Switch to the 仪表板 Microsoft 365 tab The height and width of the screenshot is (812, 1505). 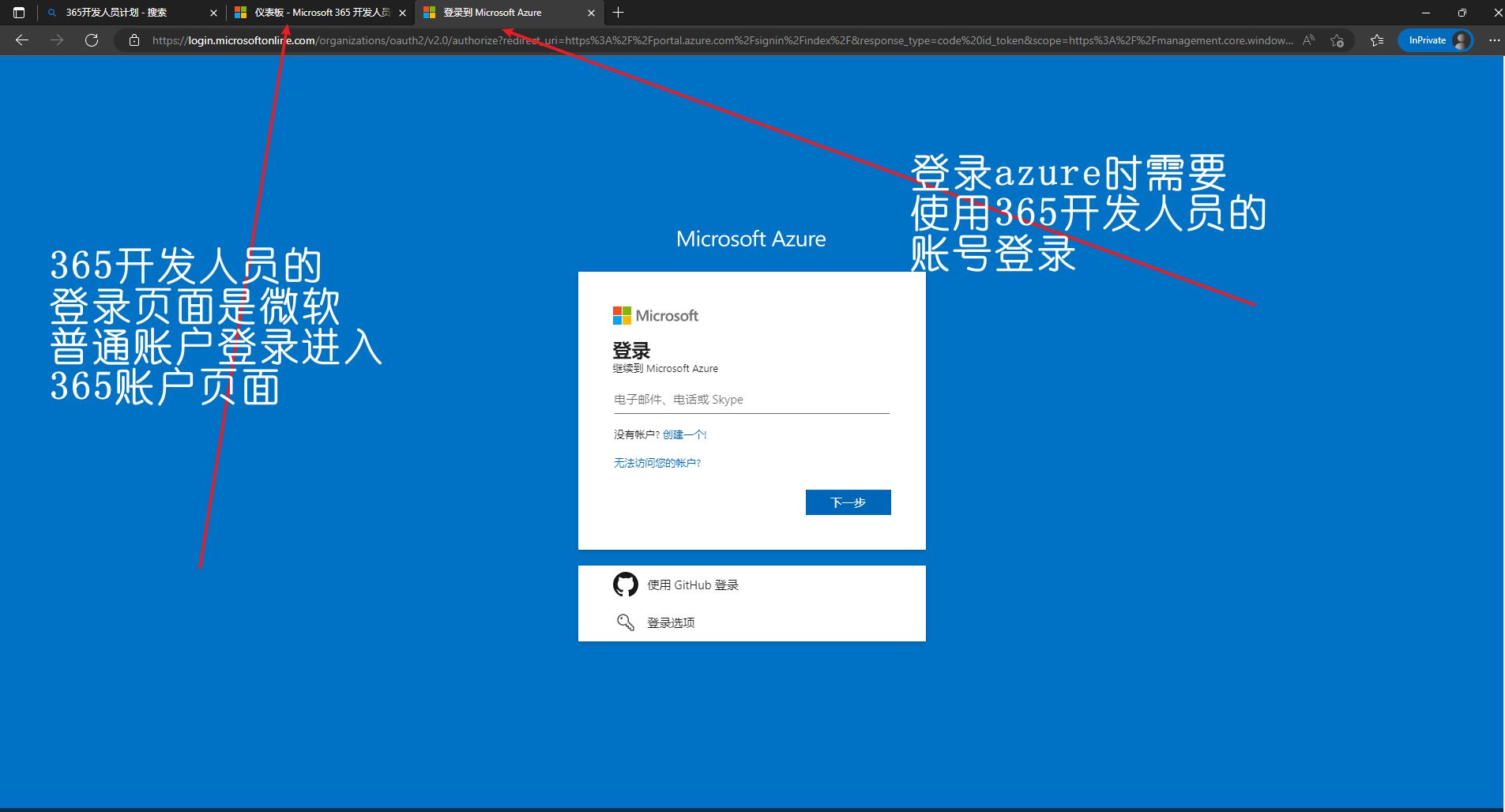click(x=321, y=13)
